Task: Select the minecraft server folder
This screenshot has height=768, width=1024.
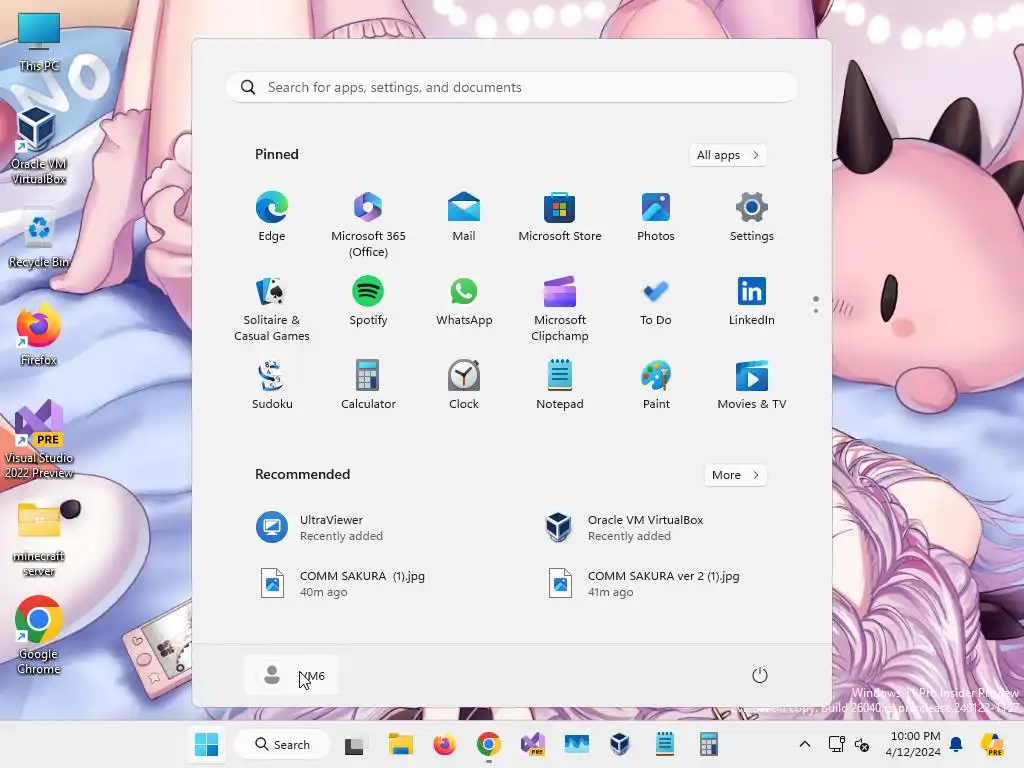Action: [39, 539]
